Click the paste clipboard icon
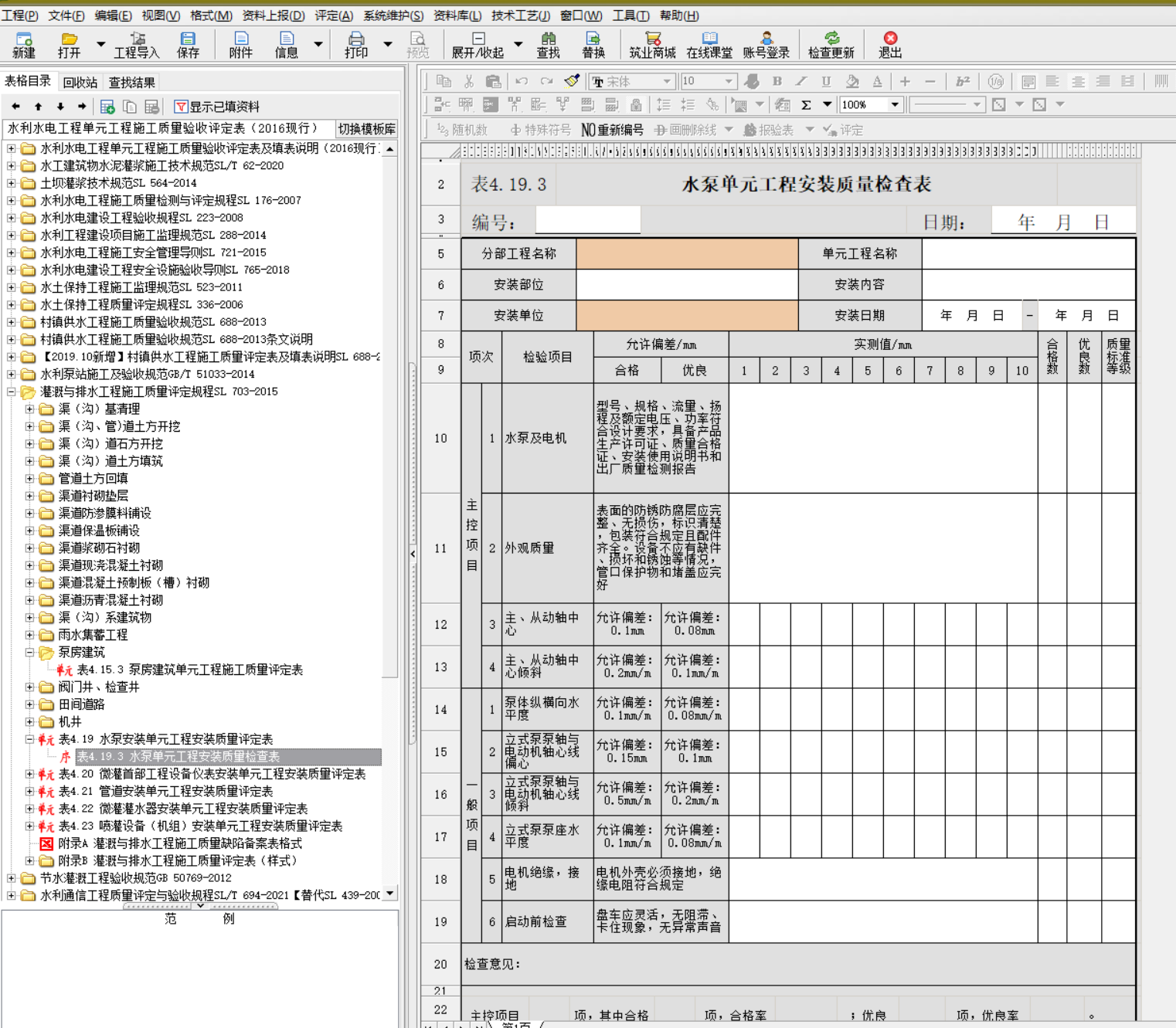Screen dimensions: 1176x1028 tap(493, 81)
